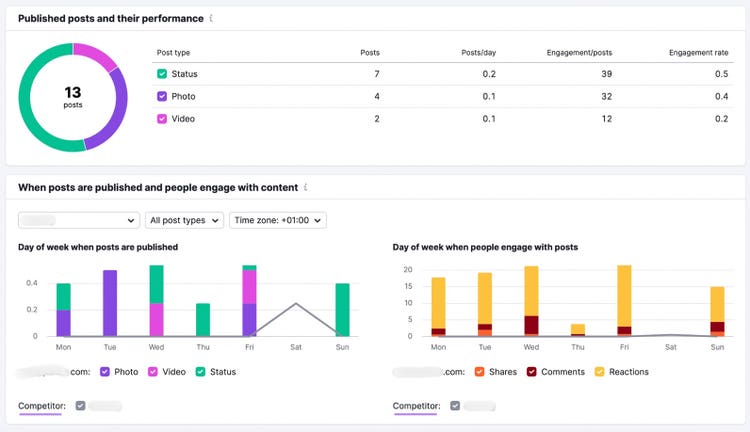Toggle Status legend checkbox under published chart
750x432 pixels.
(200, 372)
